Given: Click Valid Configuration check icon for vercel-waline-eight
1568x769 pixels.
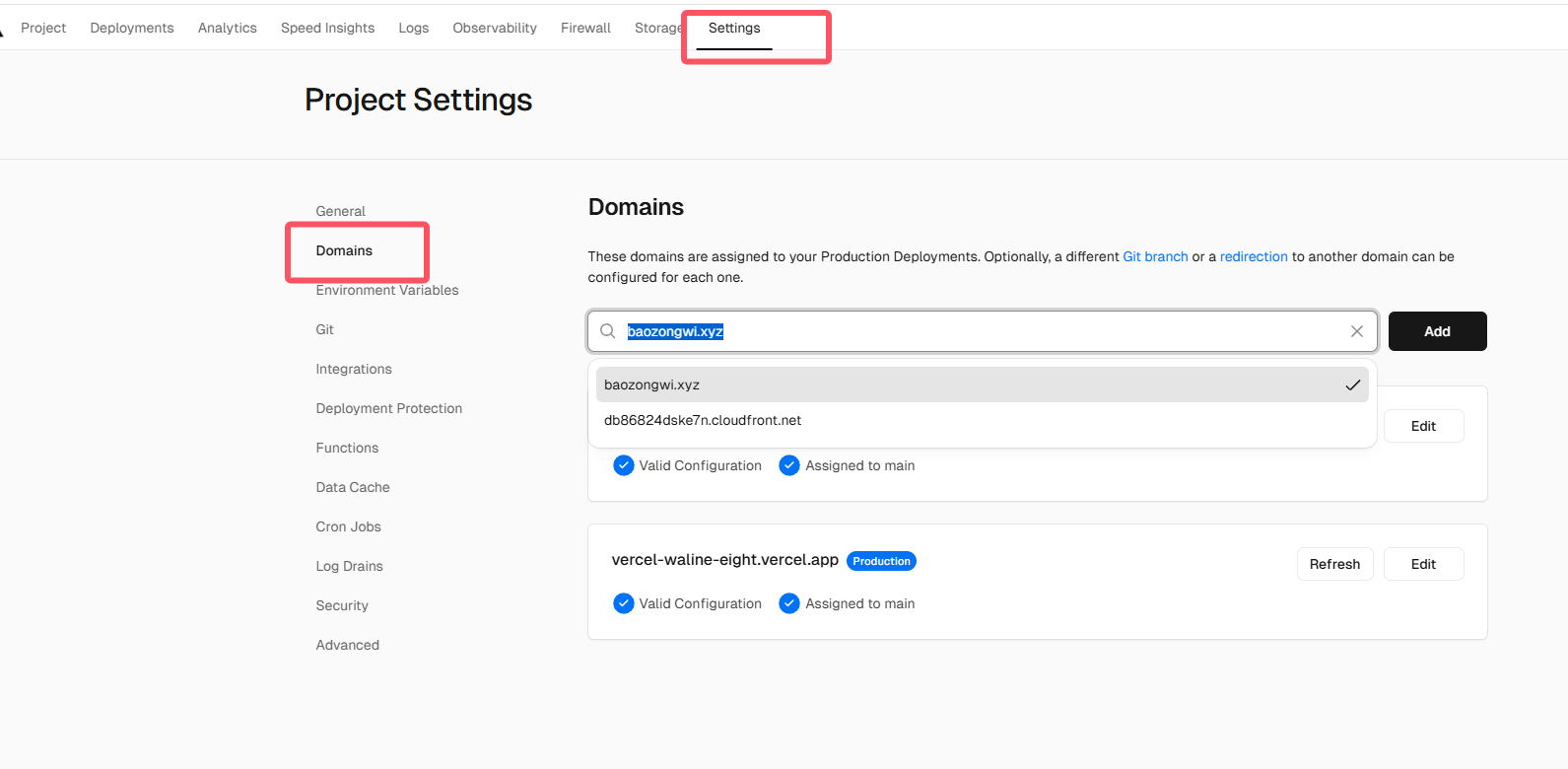Looking at the screenshot, I should click(623, 603).
